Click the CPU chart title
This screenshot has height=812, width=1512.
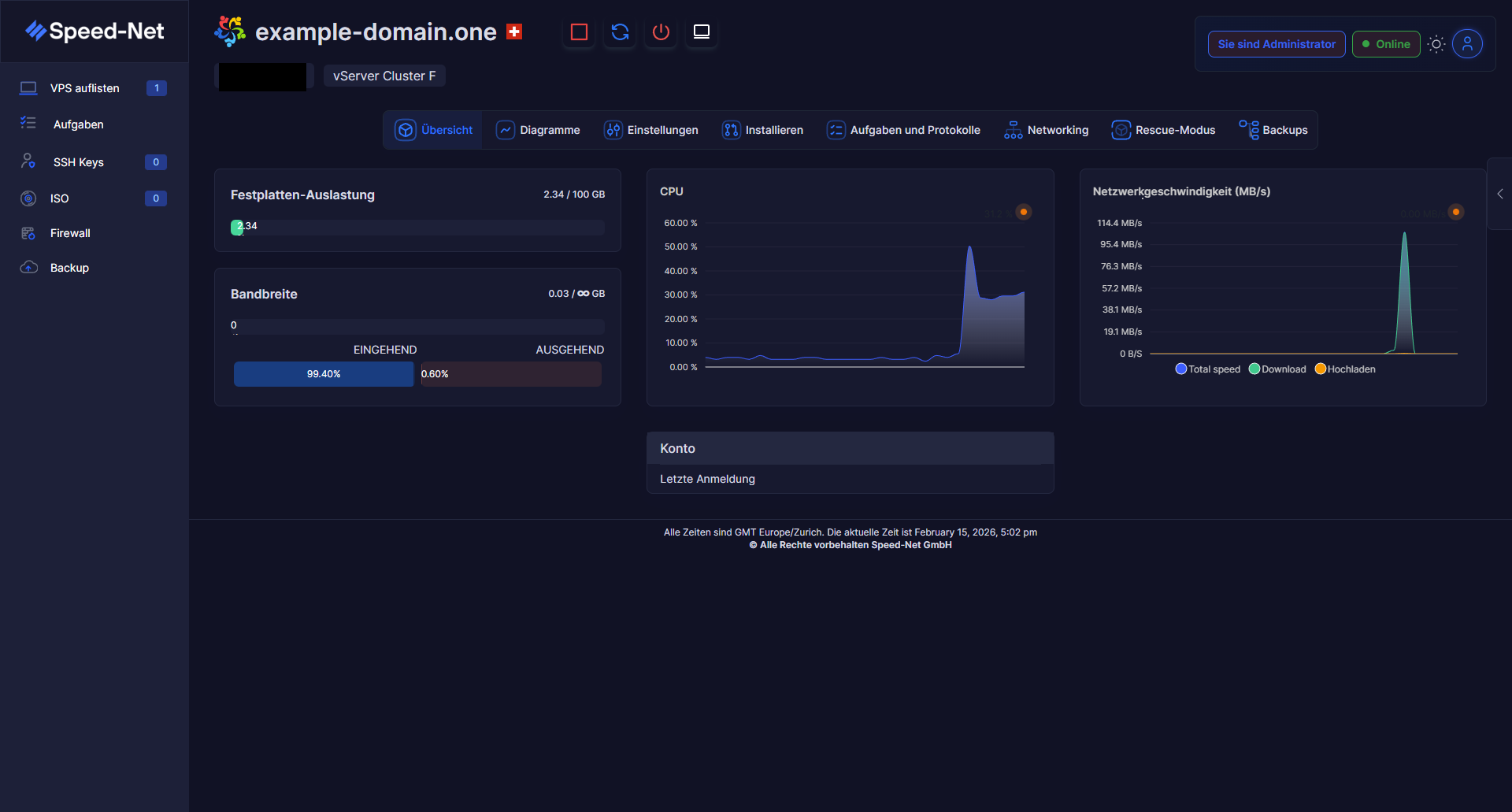click(x=672, y=191)
